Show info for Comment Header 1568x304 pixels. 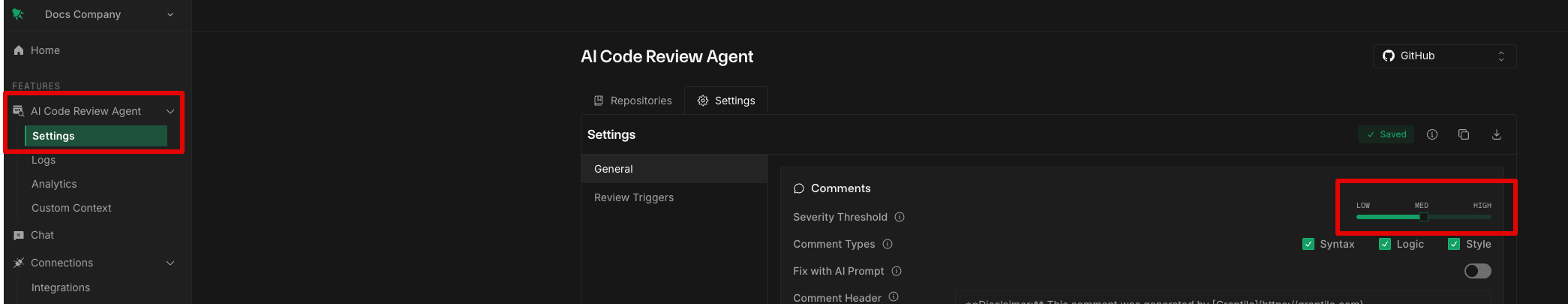(x=894, y=297)
